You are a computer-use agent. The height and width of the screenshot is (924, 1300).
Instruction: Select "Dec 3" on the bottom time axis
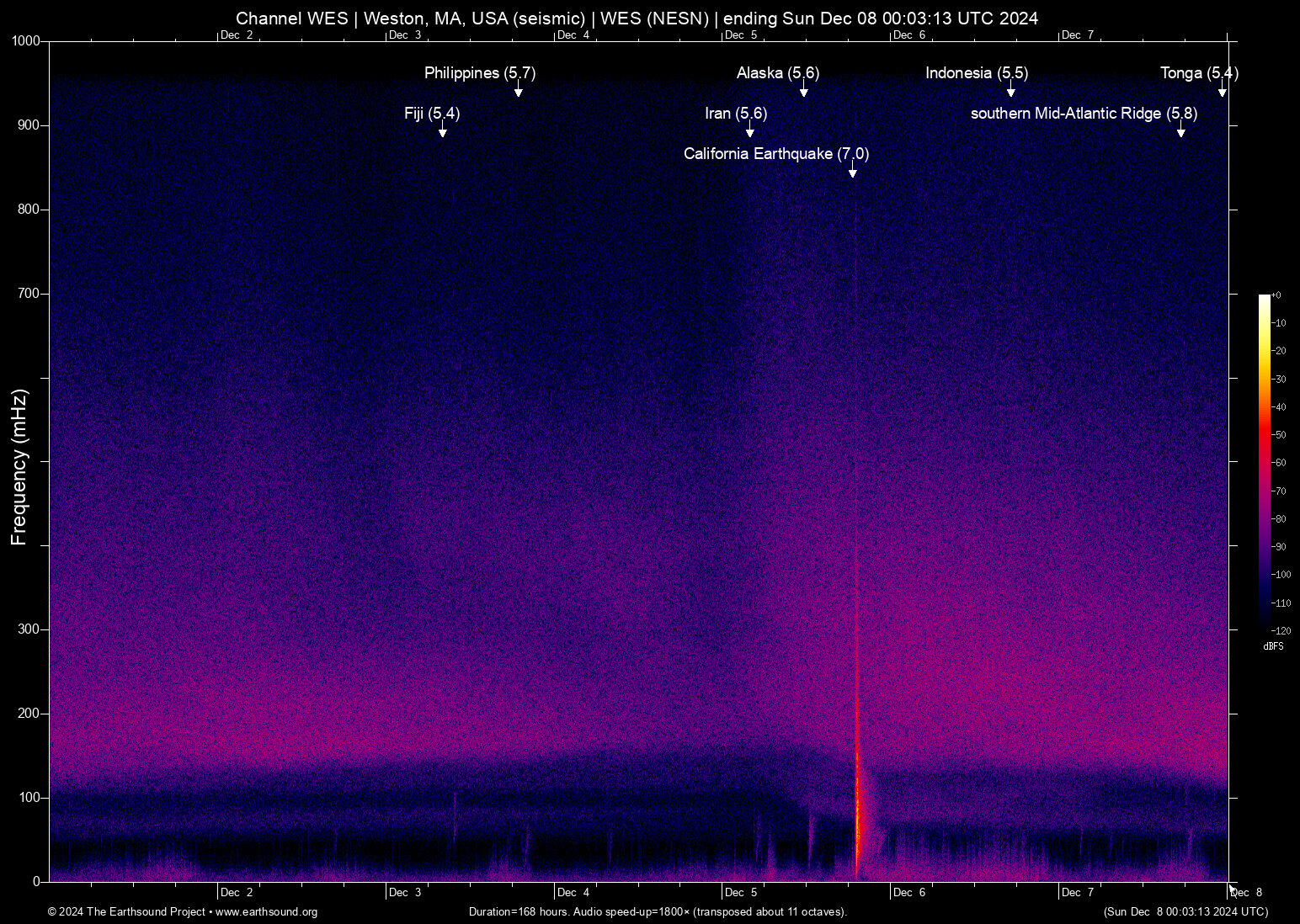click(x=405, y=893)
